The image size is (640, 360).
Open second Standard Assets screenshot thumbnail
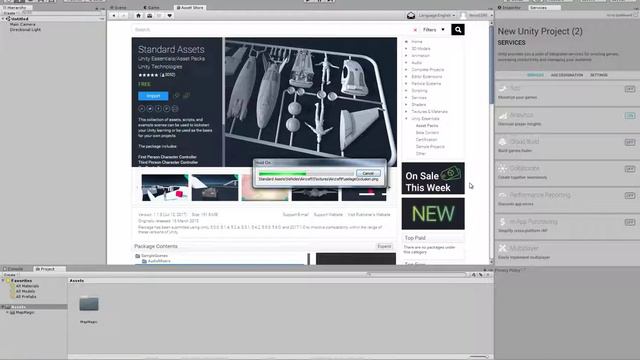(215, 187)
